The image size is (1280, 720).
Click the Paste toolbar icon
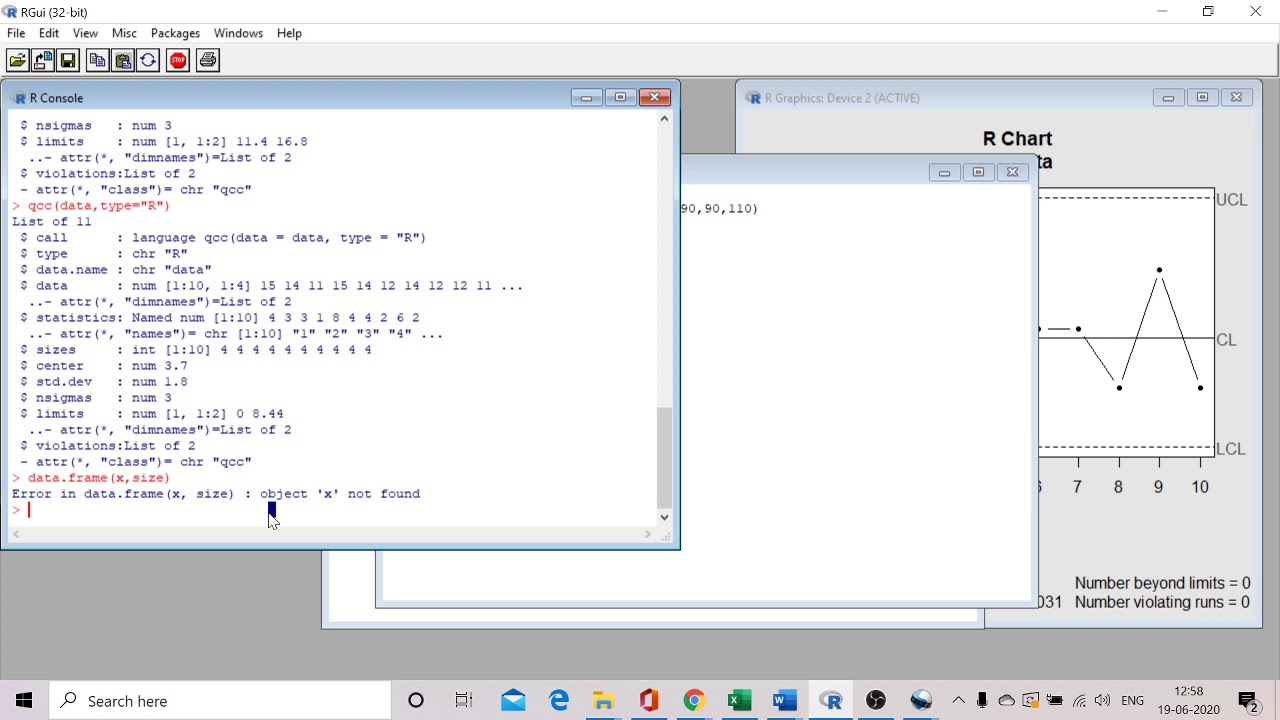coord(123,61)
